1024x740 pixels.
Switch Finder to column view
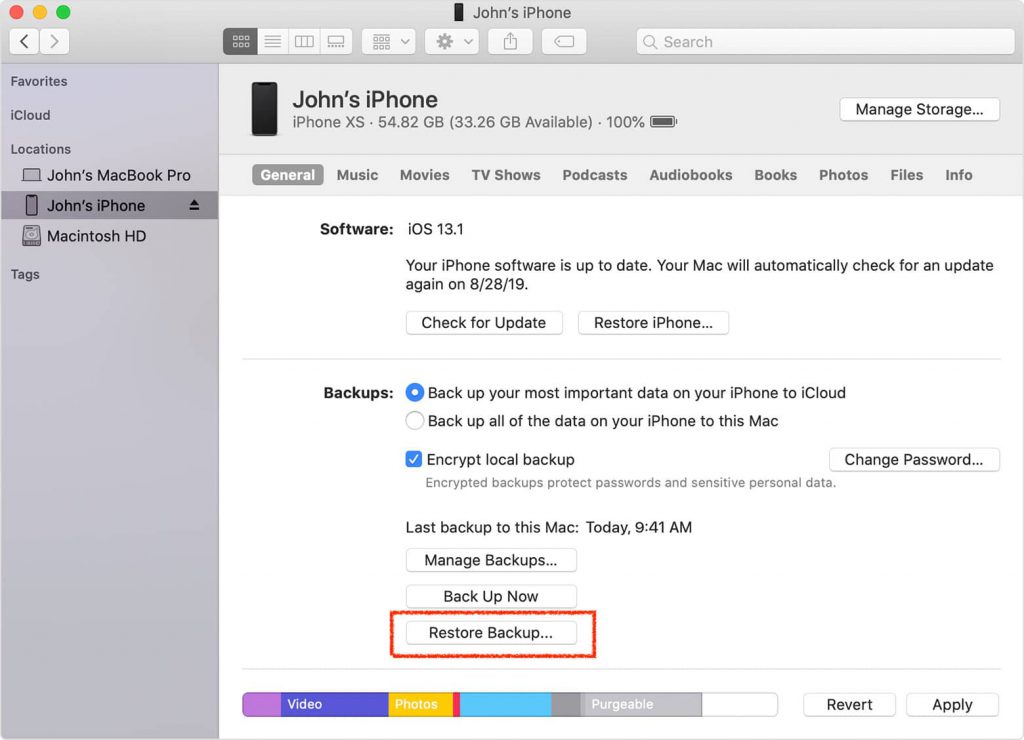[x=304, y=42]
